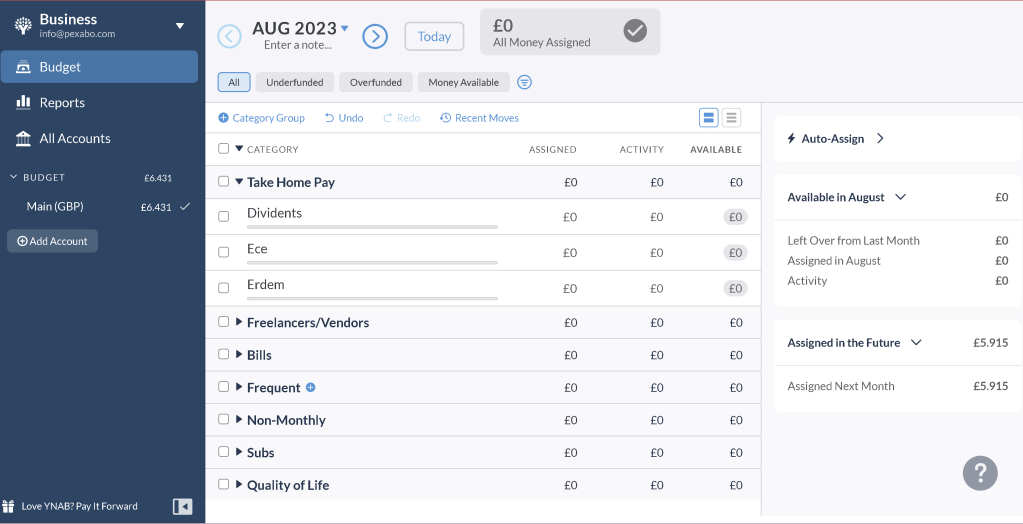Collapse all groups via CATEGORY header triangle

239,149
